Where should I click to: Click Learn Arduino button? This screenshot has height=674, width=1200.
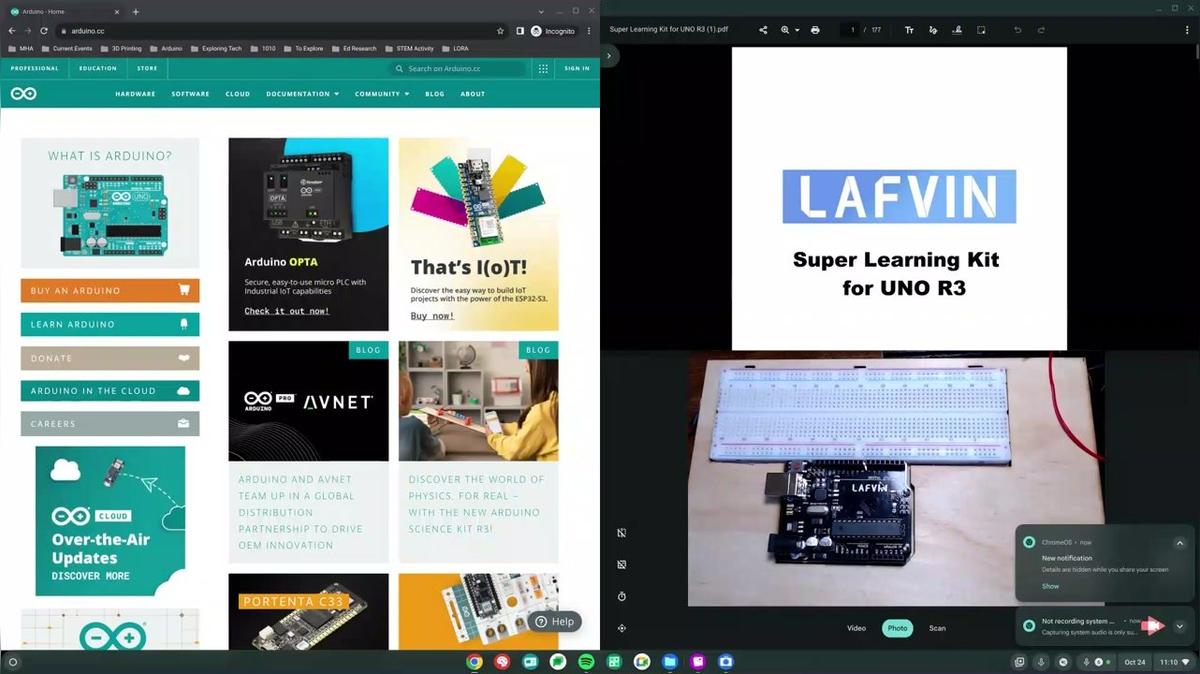click(x=110, y=324)
